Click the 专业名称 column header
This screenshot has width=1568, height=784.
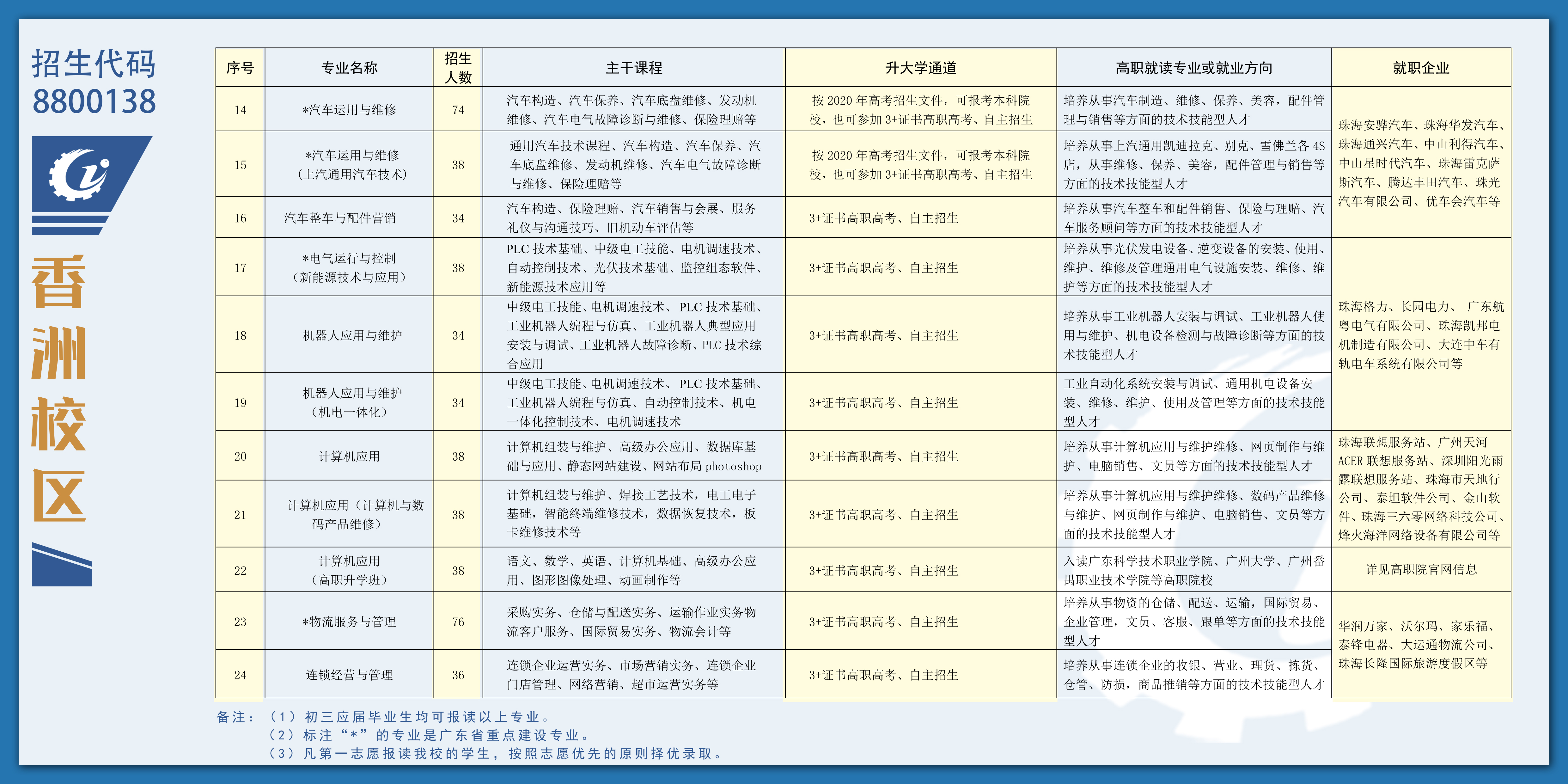[349, 68]
